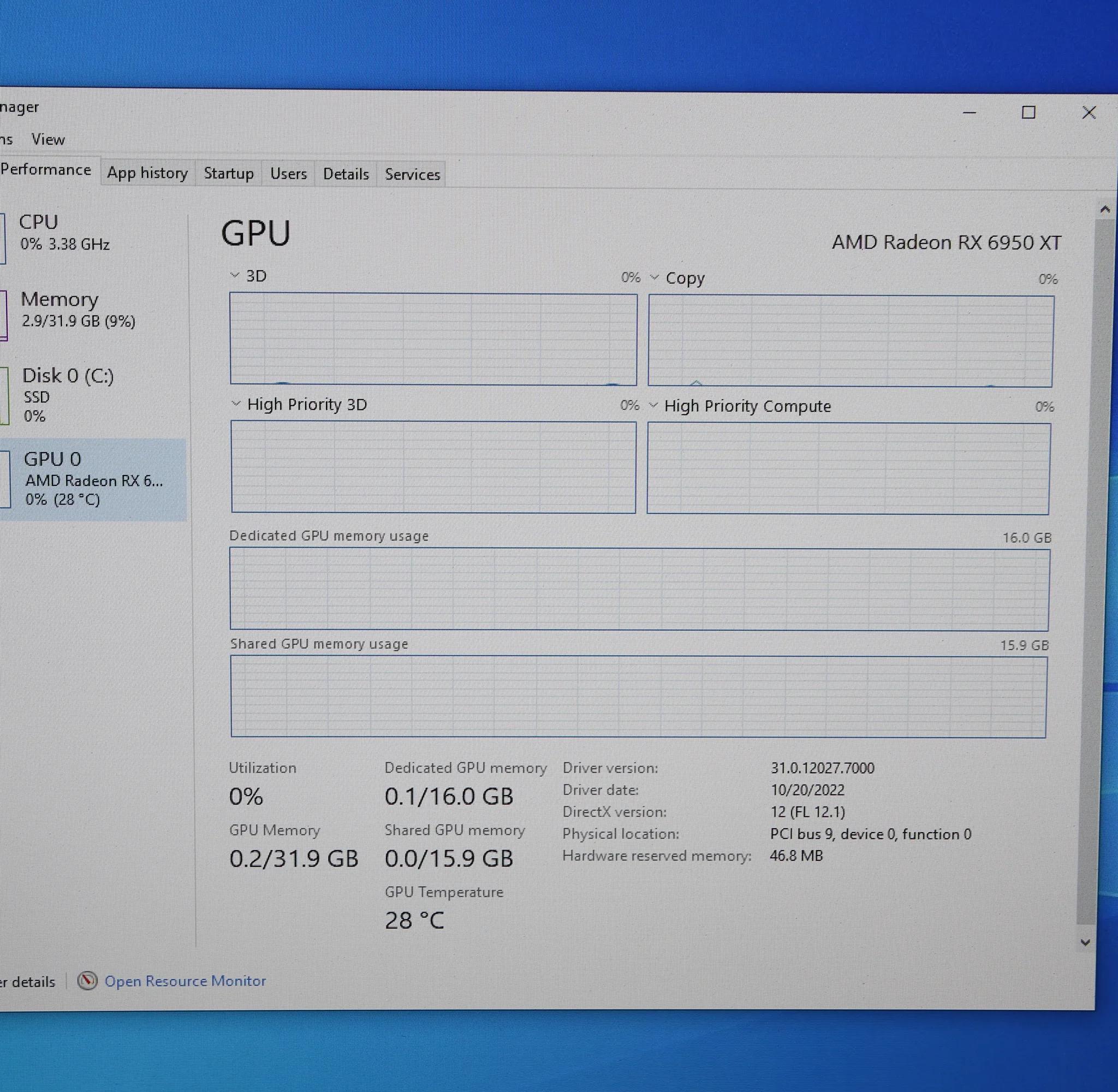Image resolution: width=1118 pixels, height=1092 pixels.
Task: Maximize the Task Manager window
Action: [x=1028, y=112]
